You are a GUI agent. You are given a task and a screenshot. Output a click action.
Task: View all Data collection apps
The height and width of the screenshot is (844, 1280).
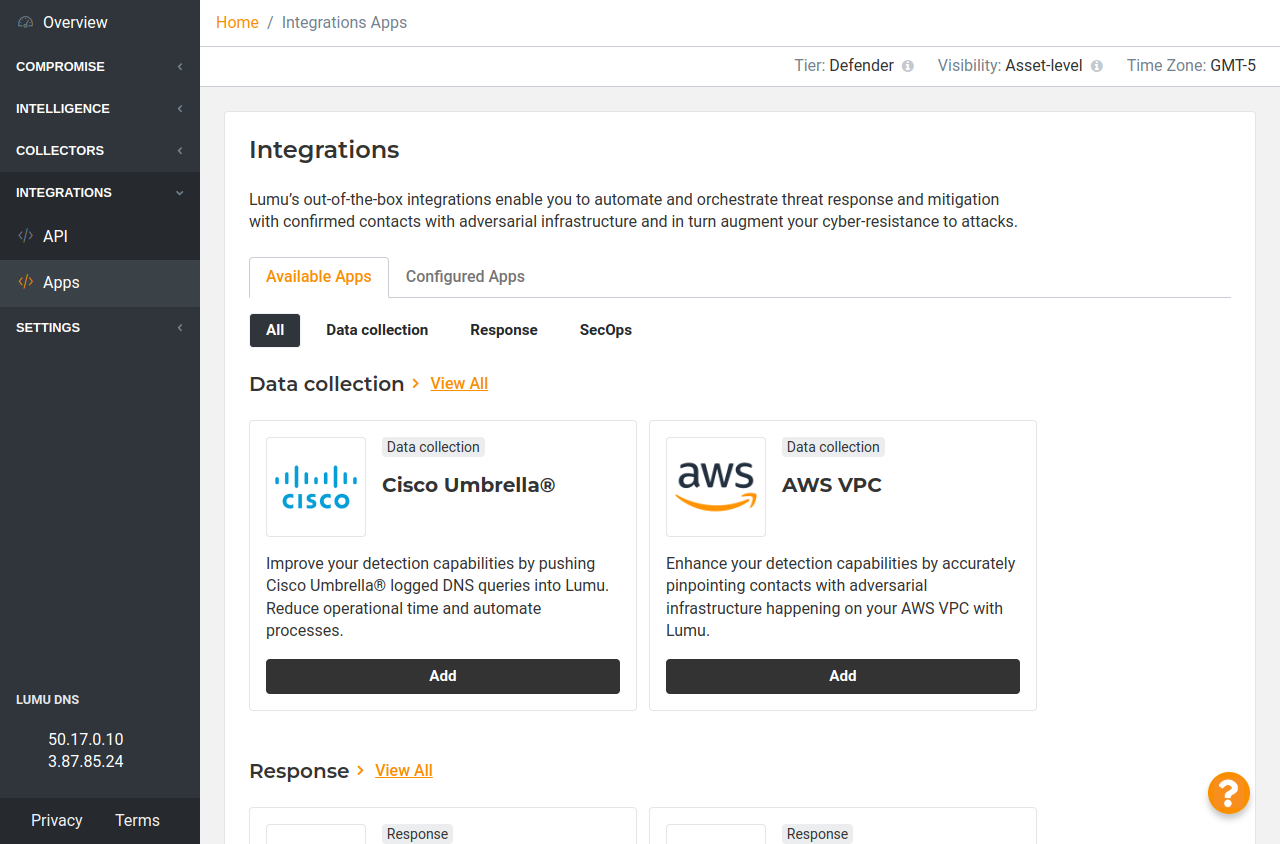click(x=459, y=383)
